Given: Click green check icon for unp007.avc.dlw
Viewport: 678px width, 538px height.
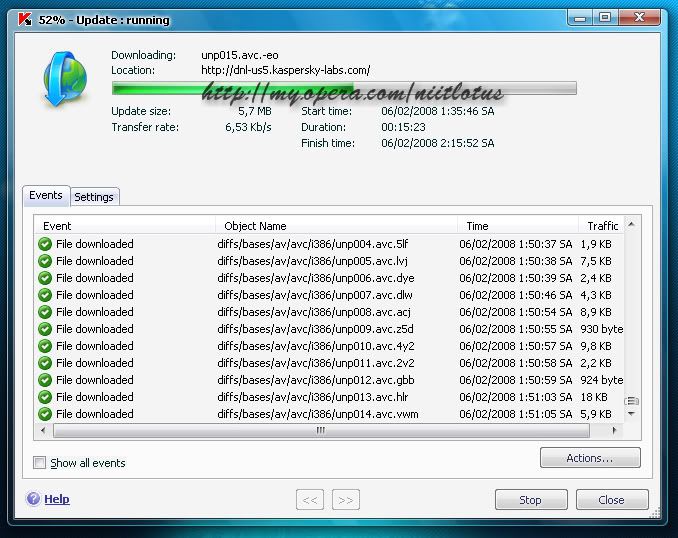Looking at the screenshot, I should point(45,295).
